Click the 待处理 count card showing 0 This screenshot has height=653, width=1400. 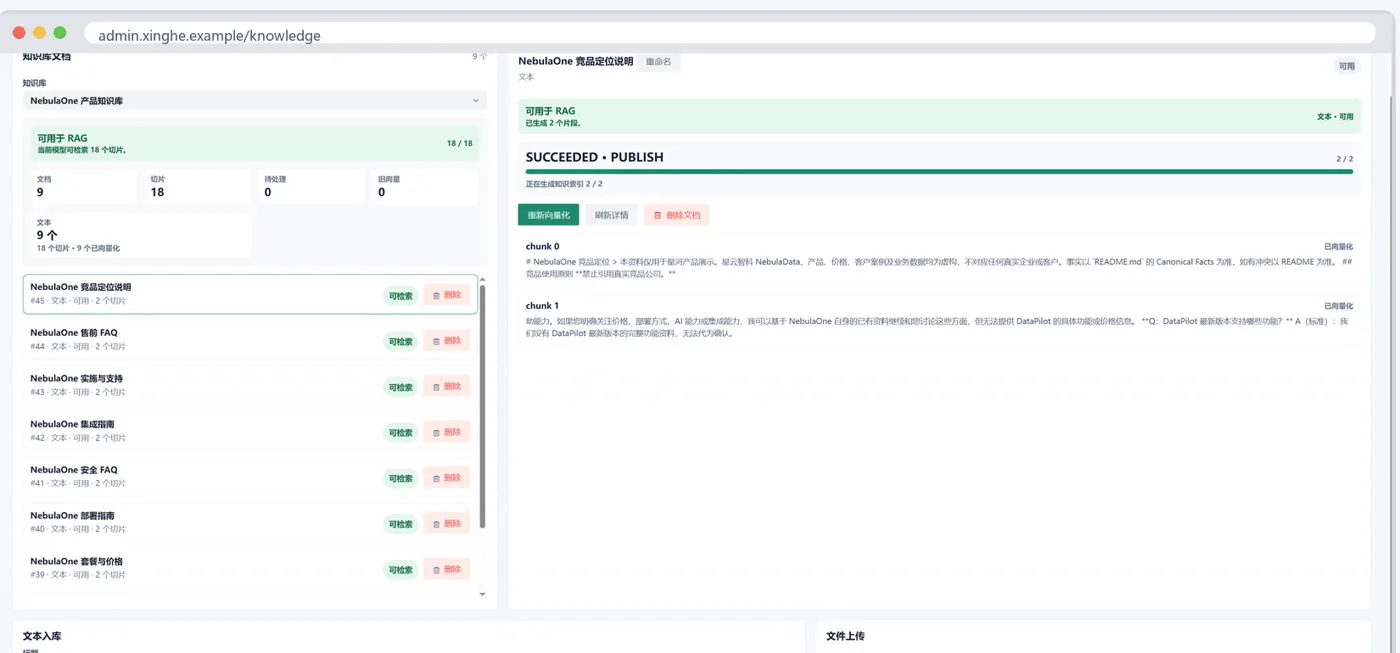(x=311, y=187)
